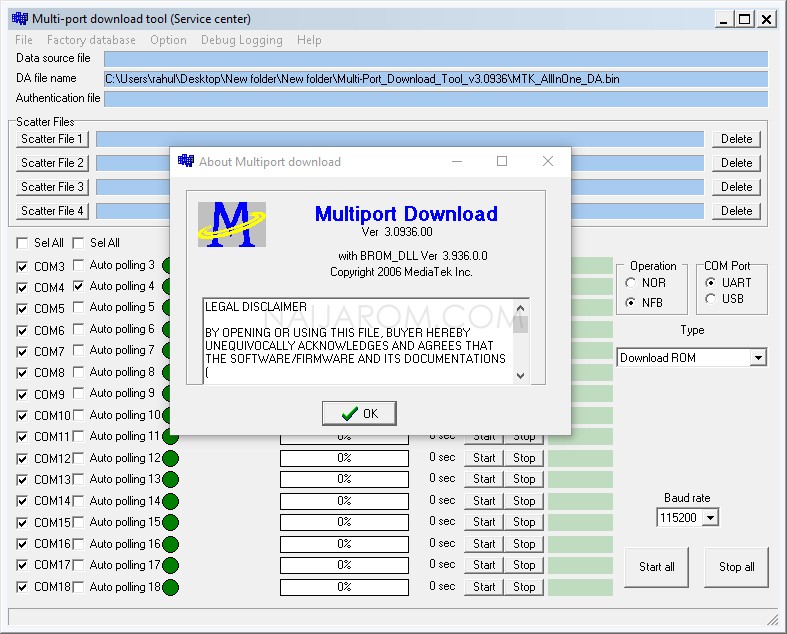The image size is (787, 634).
Task: Click the COM18 progress bar at 0%
Action: (344, 587)
